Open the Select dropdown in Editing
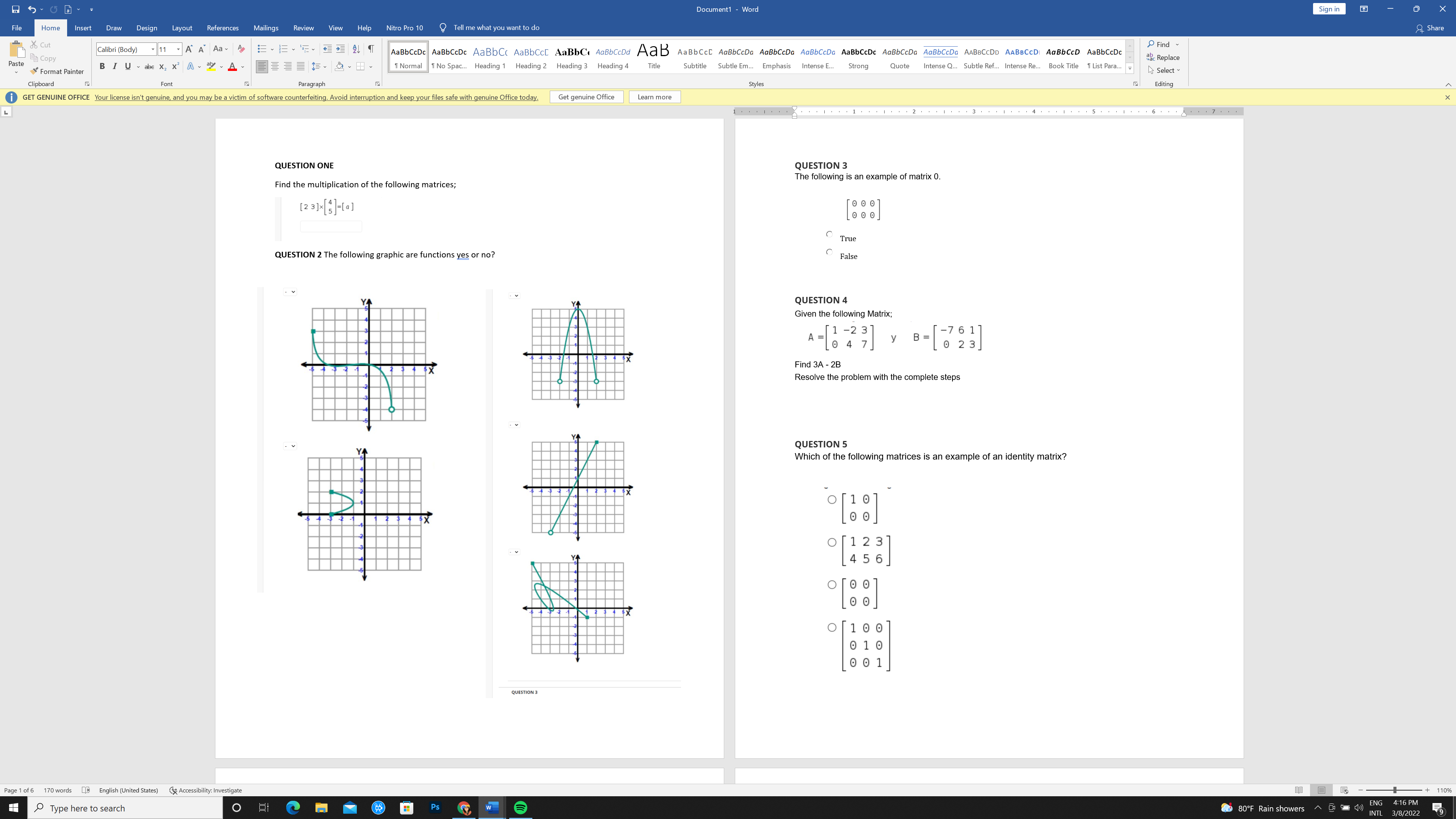This screenshot has width=1456, height=819. pyautogui.click(x=1165, y=70)
